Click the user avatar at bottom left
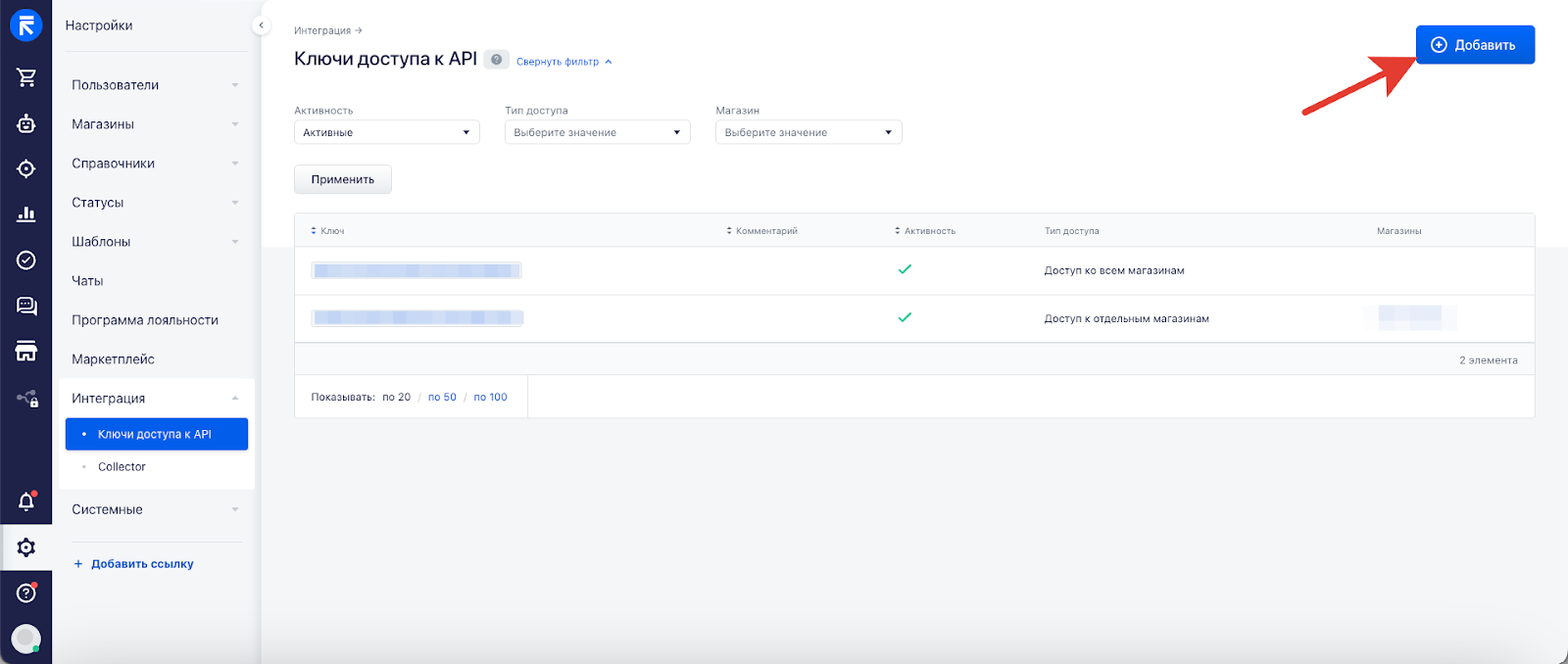 (25, 639)
